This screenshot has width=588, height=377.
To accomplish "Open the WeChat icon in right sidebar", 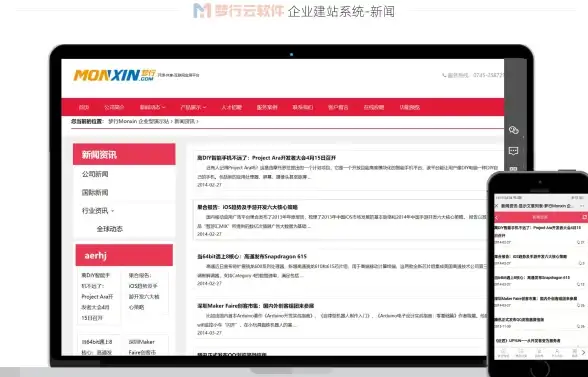I will click(x=513, y=130).
